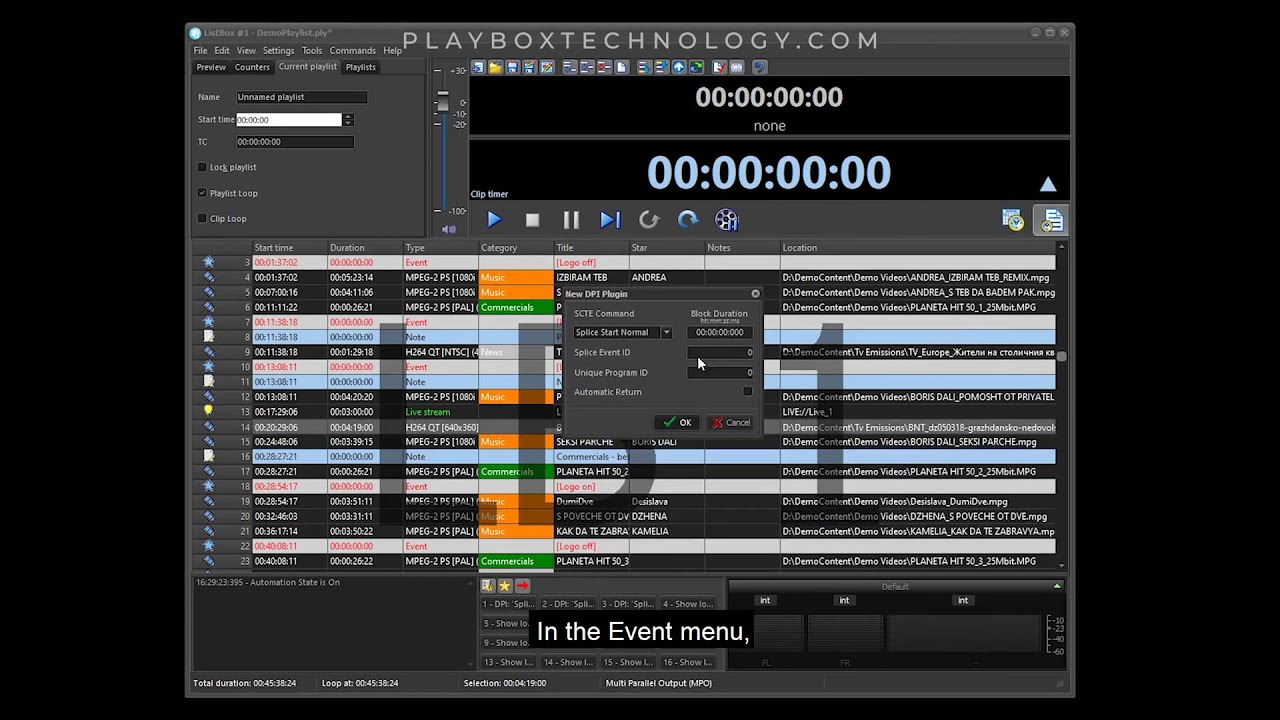Screen dimensions: 1280x720
Task: Open the film reel trimmer icon
Action: coord(726,220)
